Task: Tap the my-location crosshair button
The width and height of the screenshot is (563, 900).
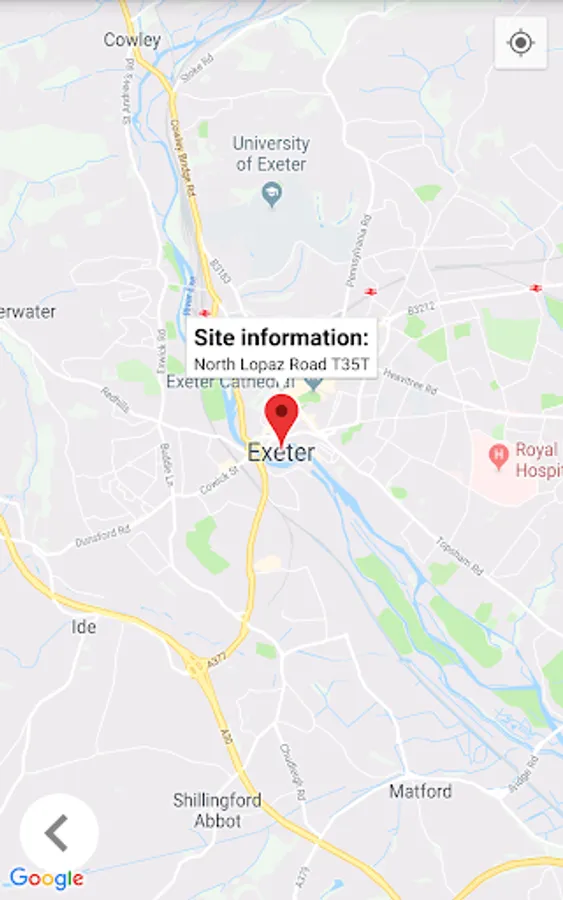Action: point(521,43)
